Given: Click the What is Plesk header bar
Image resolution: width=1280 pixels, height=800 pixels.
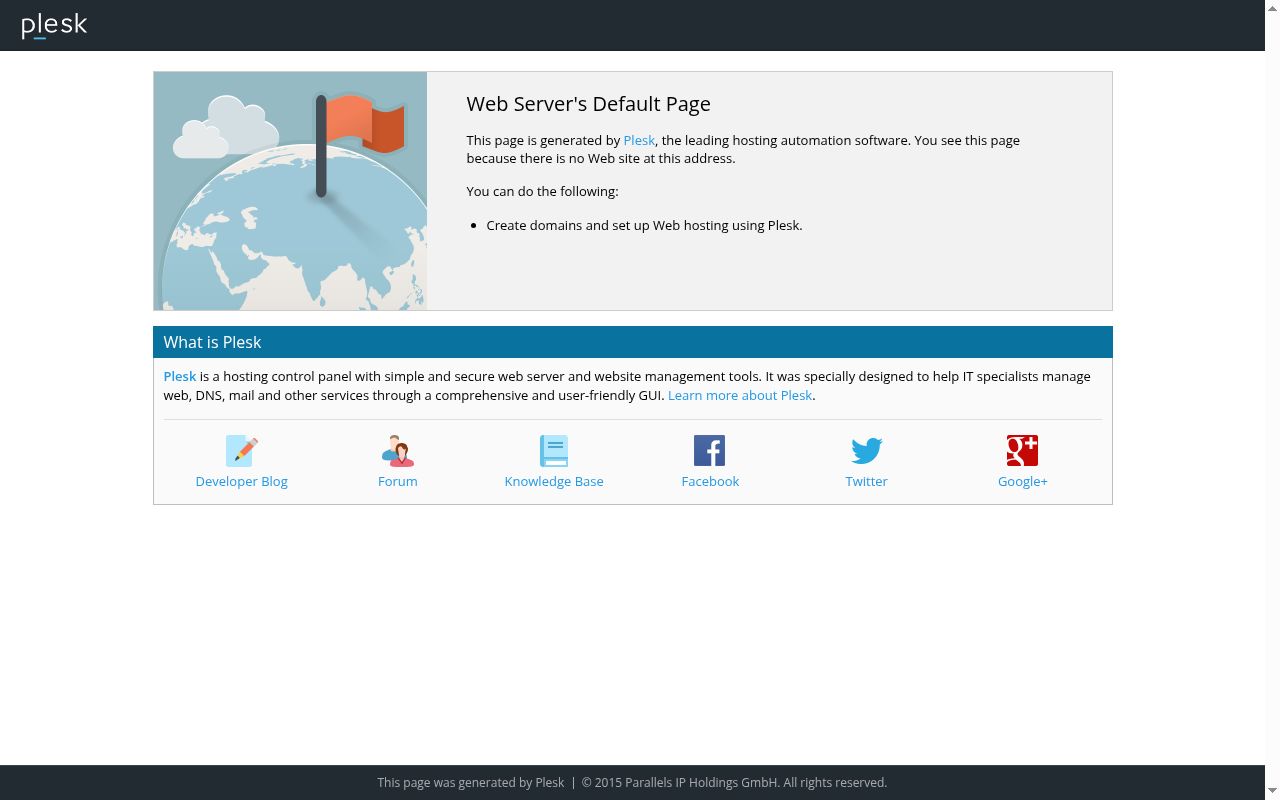Looking at the screenshot, I should tap(633, 342).
